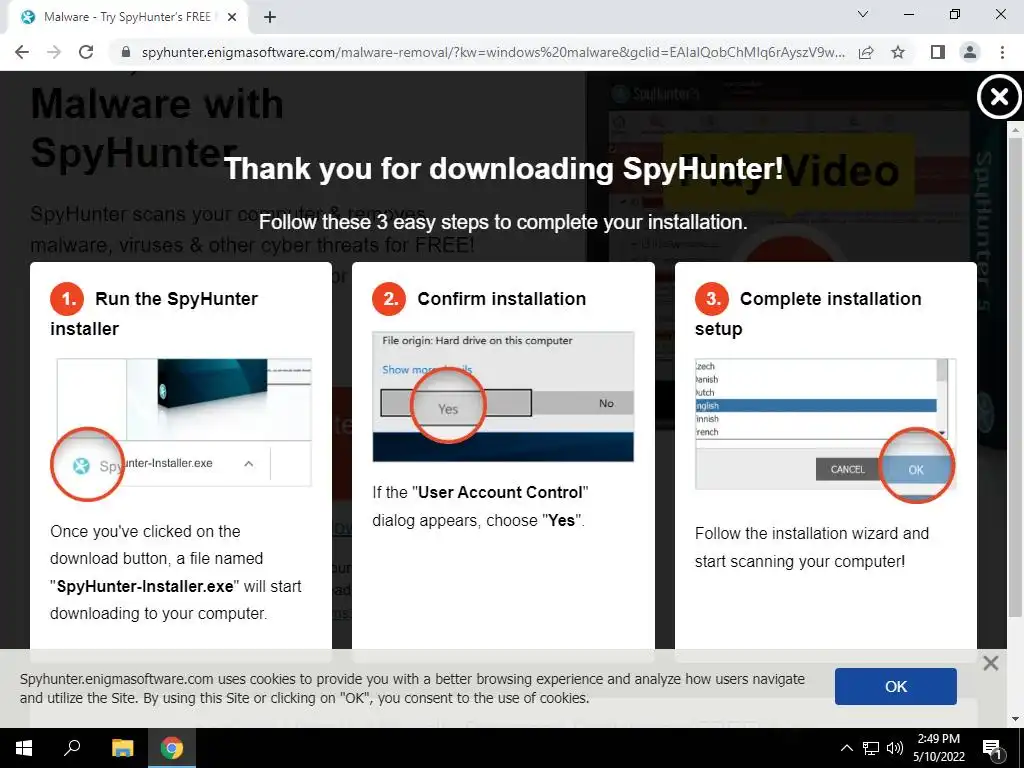Click the "SpyHunter-Installer.exe" bold text
This screenshot has width=1024, height=768.
click(145, 586)
